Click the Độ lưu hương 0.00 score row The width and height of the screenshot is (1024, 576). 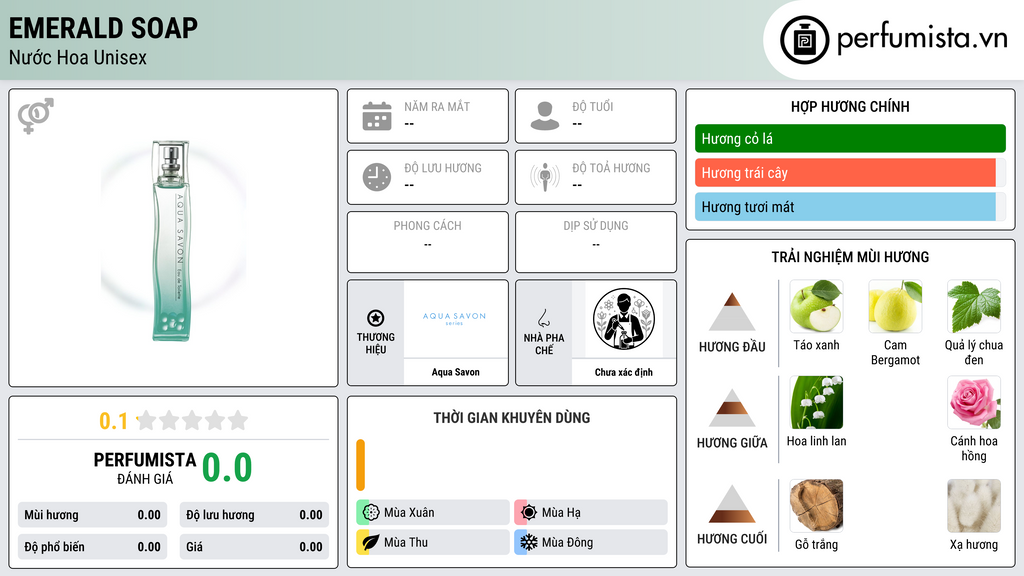pyautogui.click(x=254, y=515)
